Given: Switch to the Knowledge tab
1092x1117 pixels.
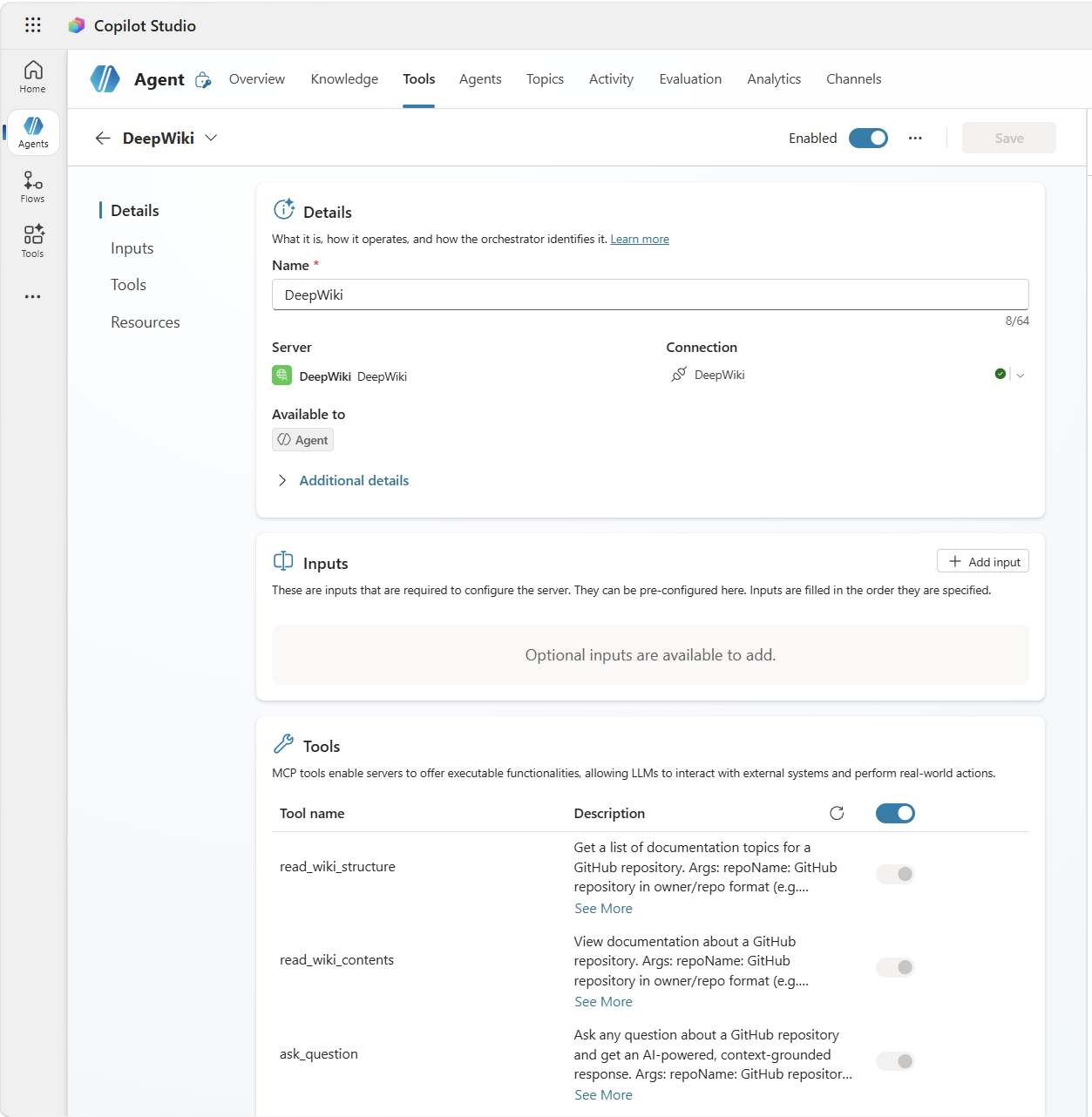Looking at the screenshot, I should [x=344, y=79].
